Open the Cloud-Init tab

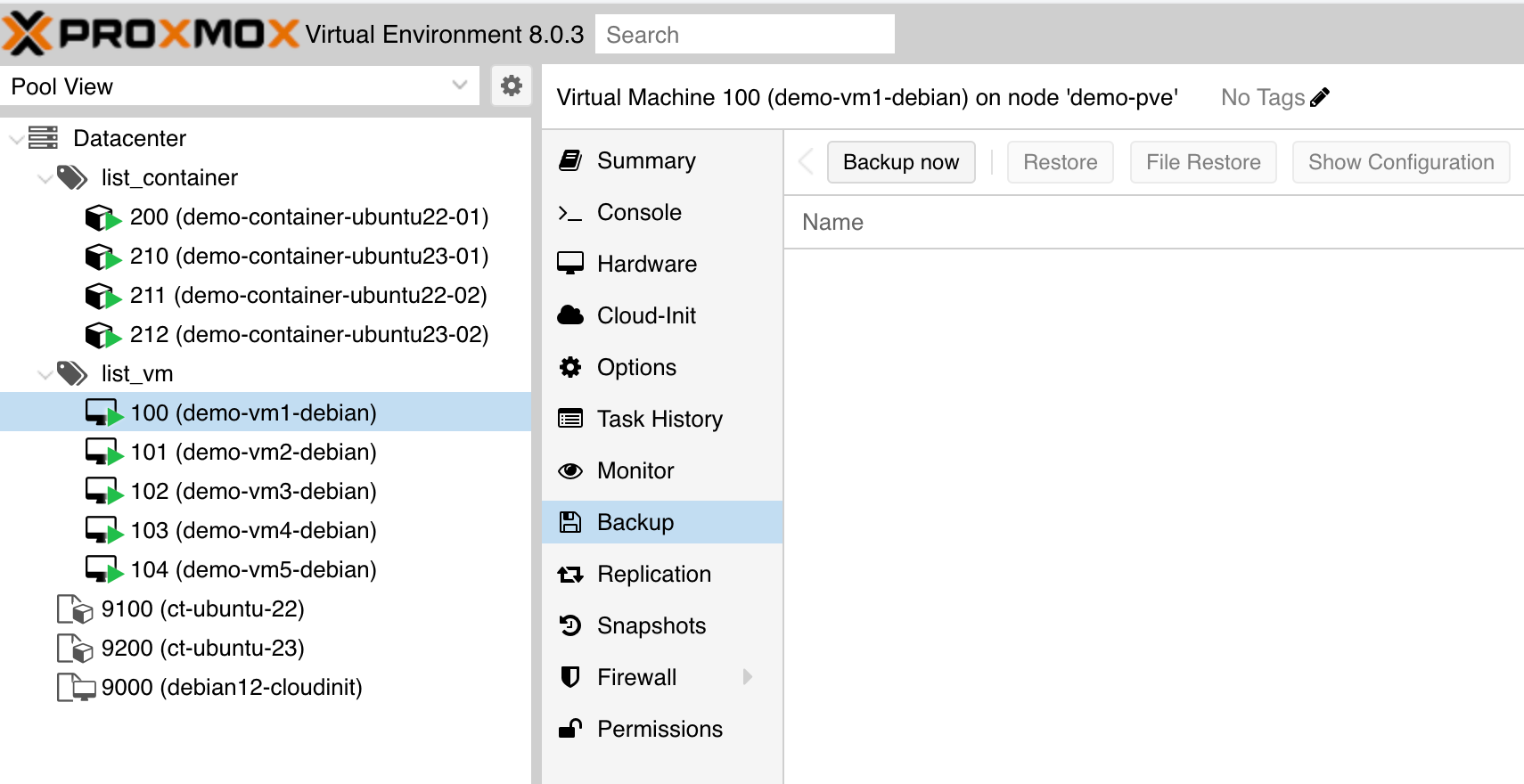pos(662,315)
